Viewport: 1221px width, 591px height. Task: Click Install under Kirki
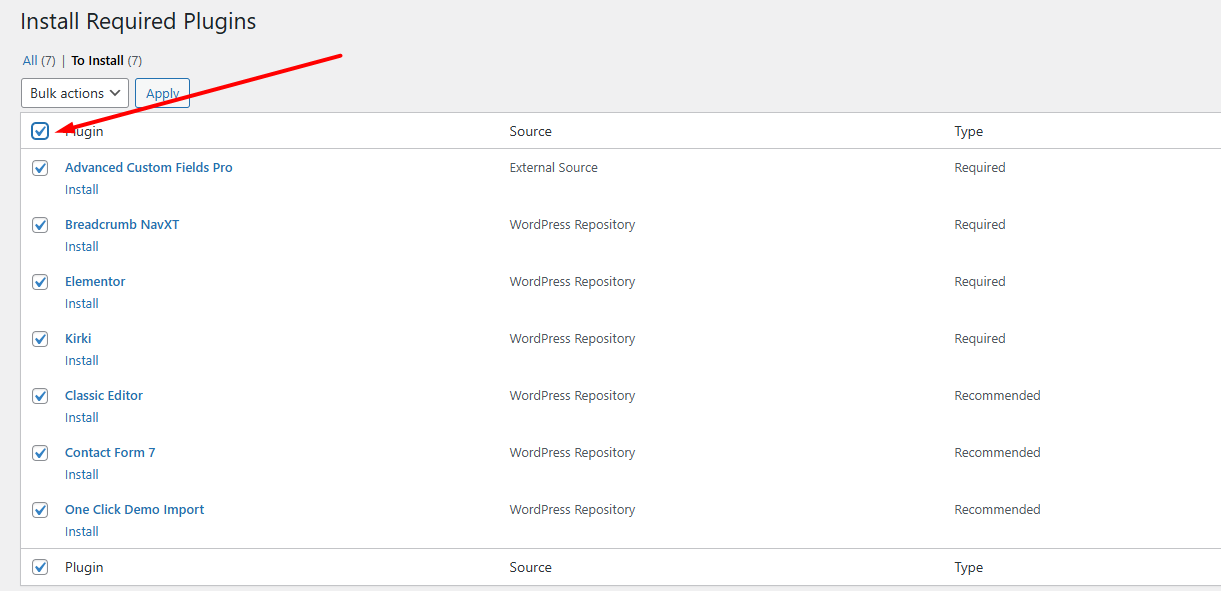click(82, 361)
